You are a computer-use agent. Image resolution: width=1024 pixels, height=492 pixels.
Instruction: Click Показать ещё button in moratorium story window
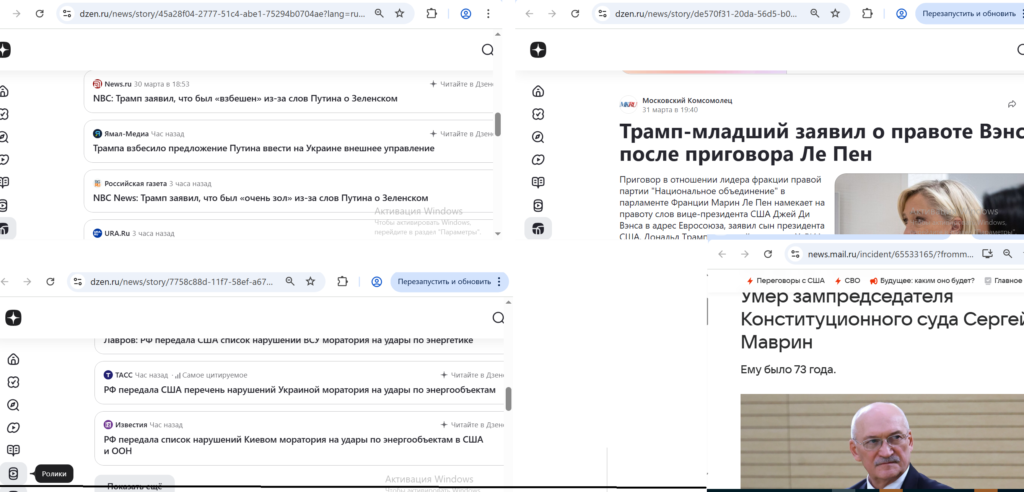pyautogui.click(x=134, y=485)
